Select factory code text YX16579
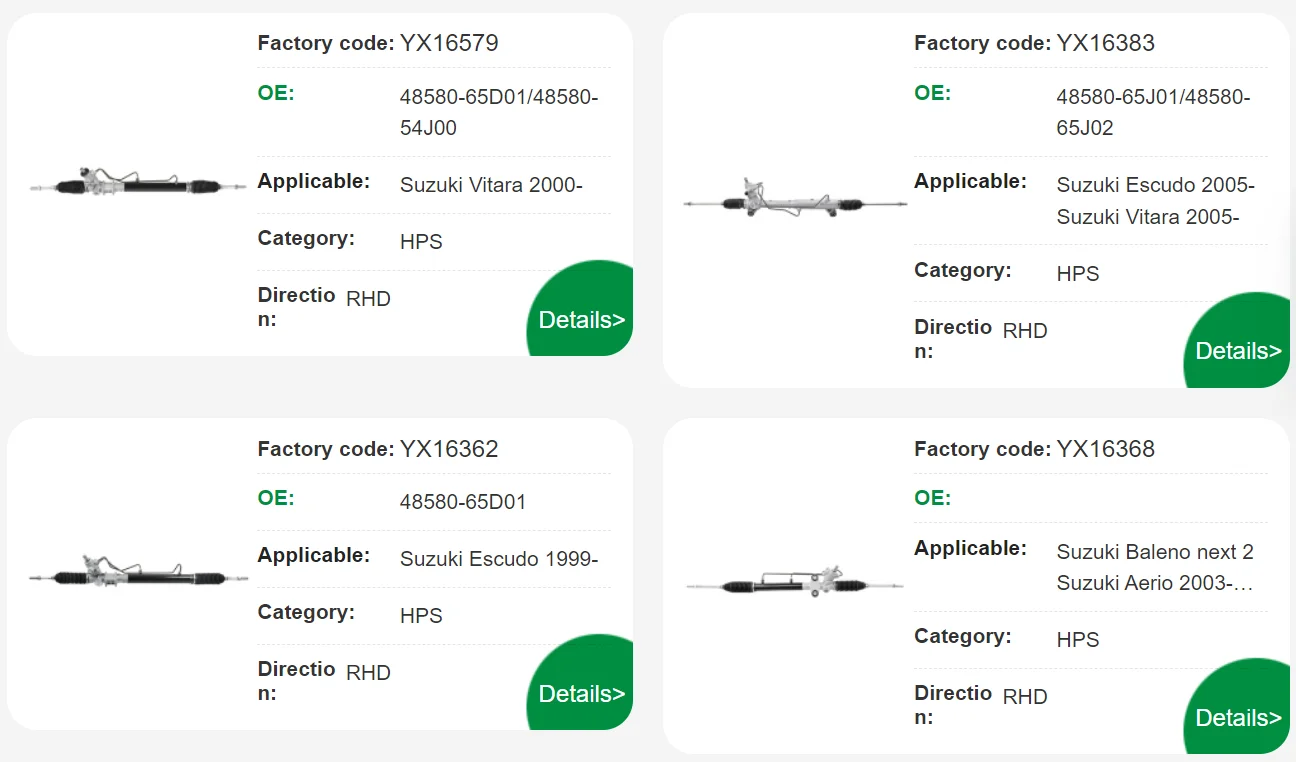 click(x=449, y=43)
